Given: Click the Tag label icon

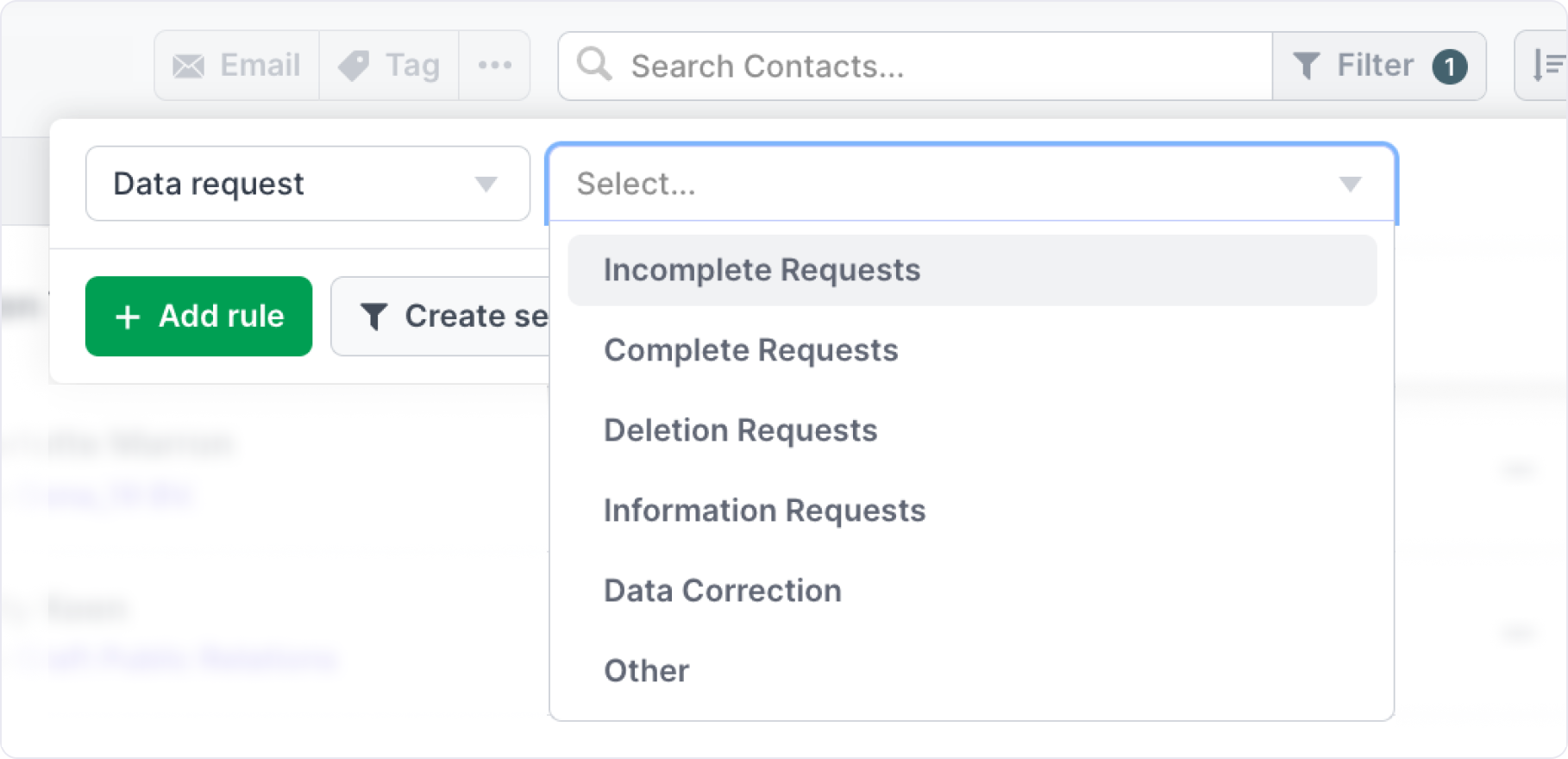Looking at the screenshot, I should tap(354, 66).
